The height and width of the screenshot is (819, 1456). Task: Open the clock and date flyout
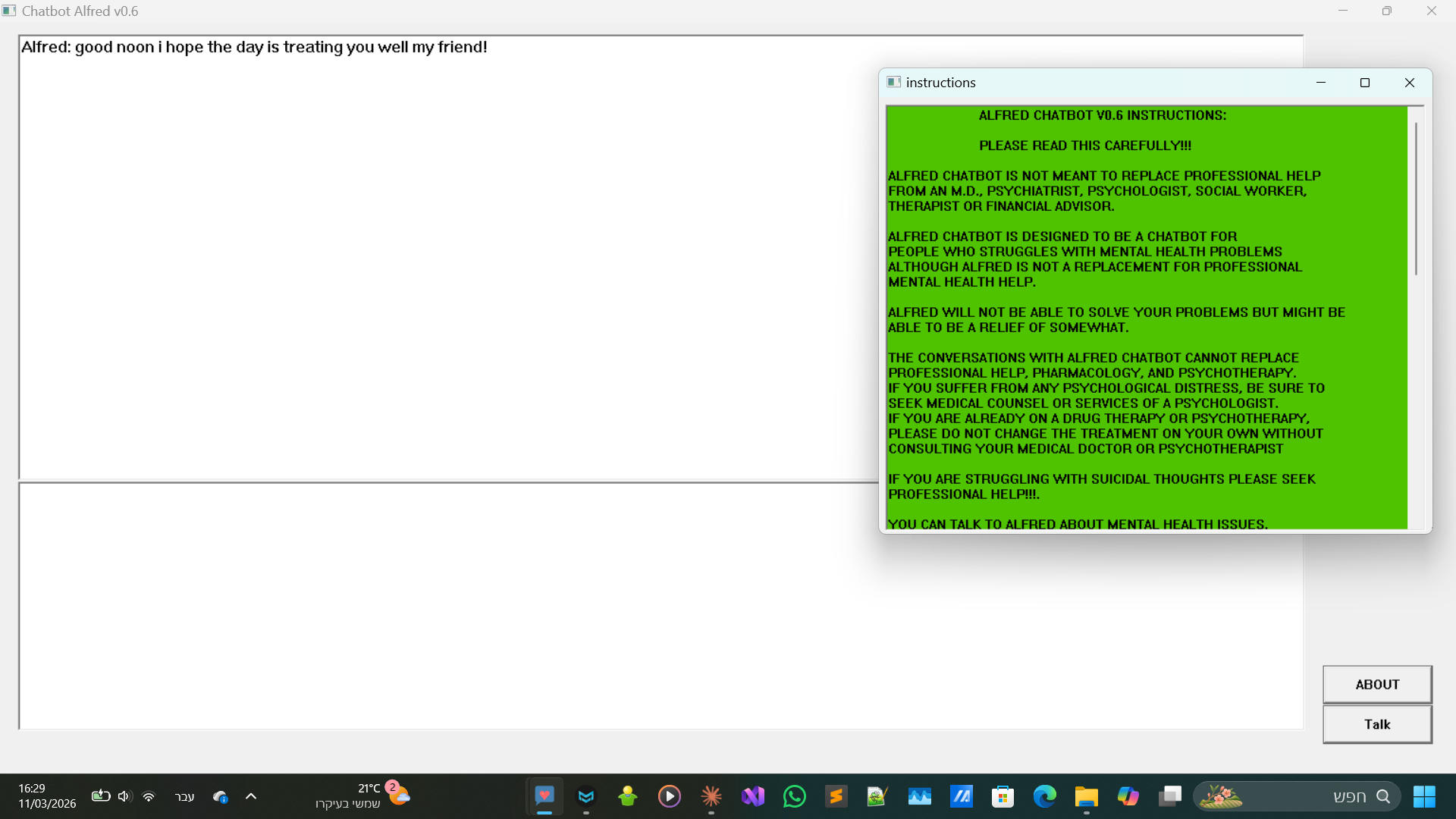point(47,796)
